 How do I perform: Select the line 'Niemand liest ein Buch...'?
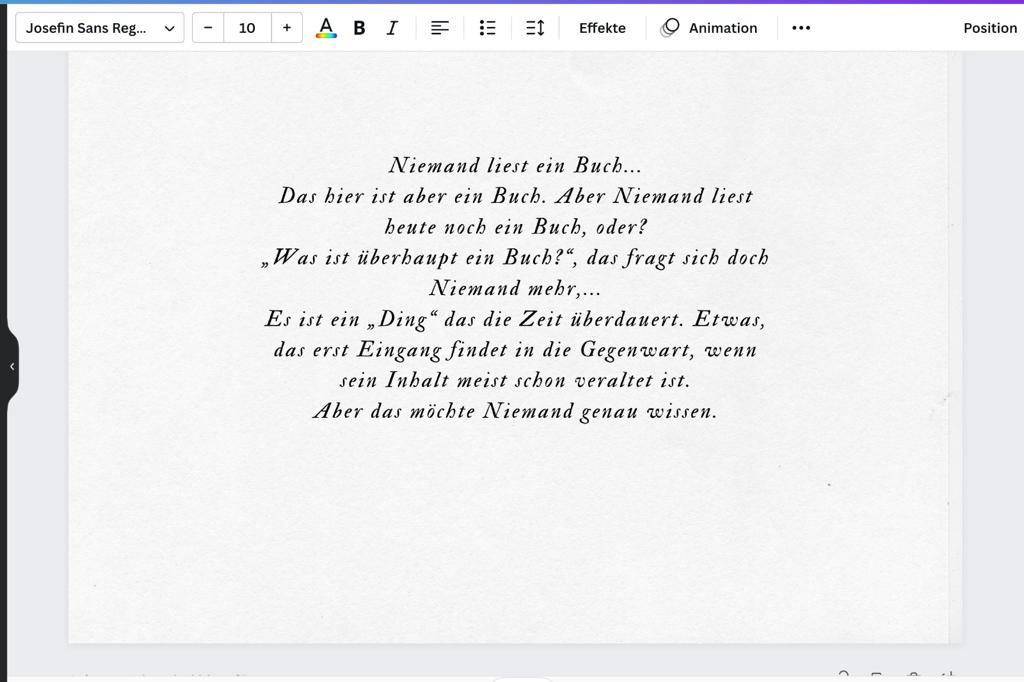pyautogui.click(x=515, y=165)
